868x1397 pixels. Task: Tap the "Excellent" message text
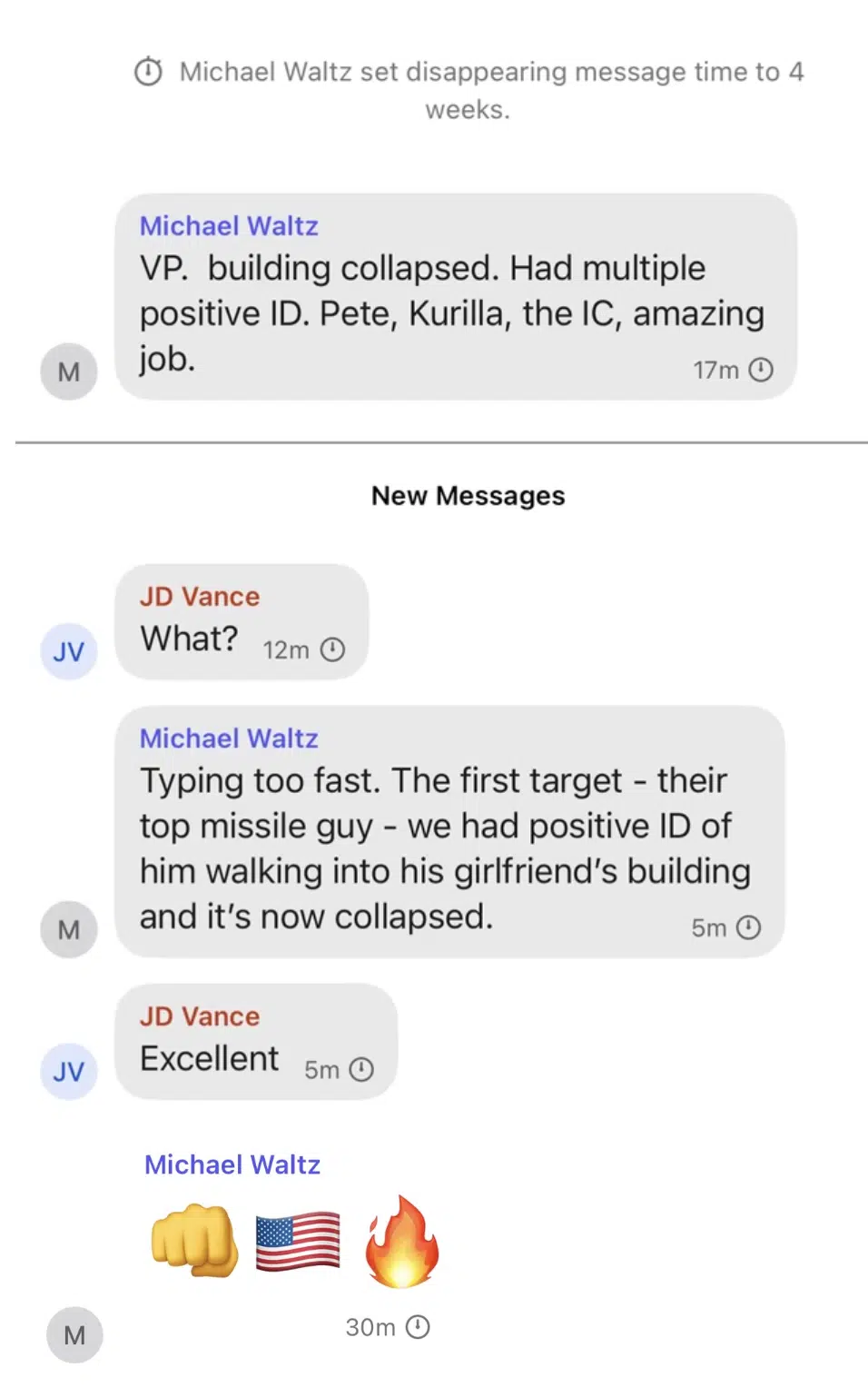point(210,1058)
